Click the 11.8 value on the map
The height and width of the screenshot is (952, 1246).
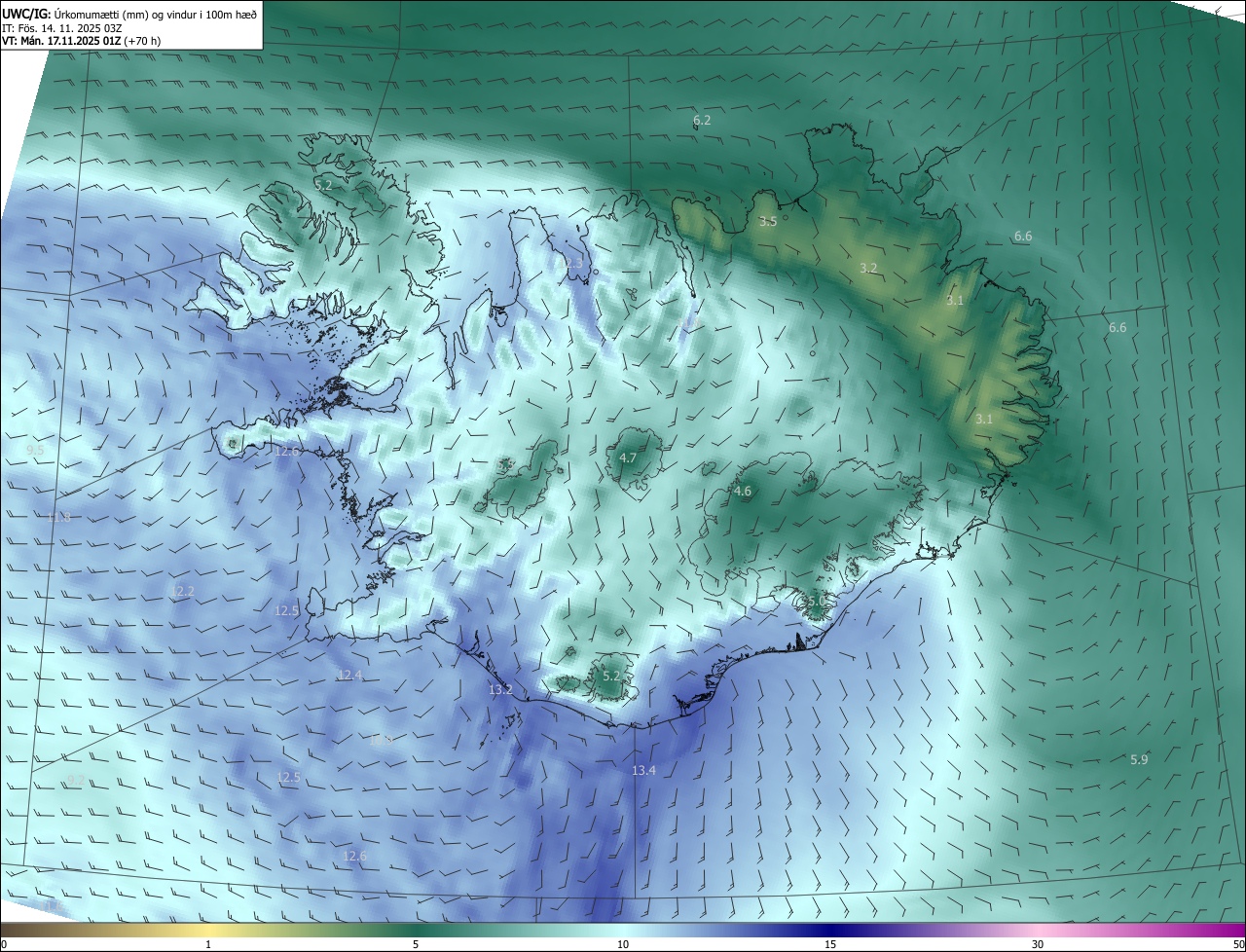(58, 517)
